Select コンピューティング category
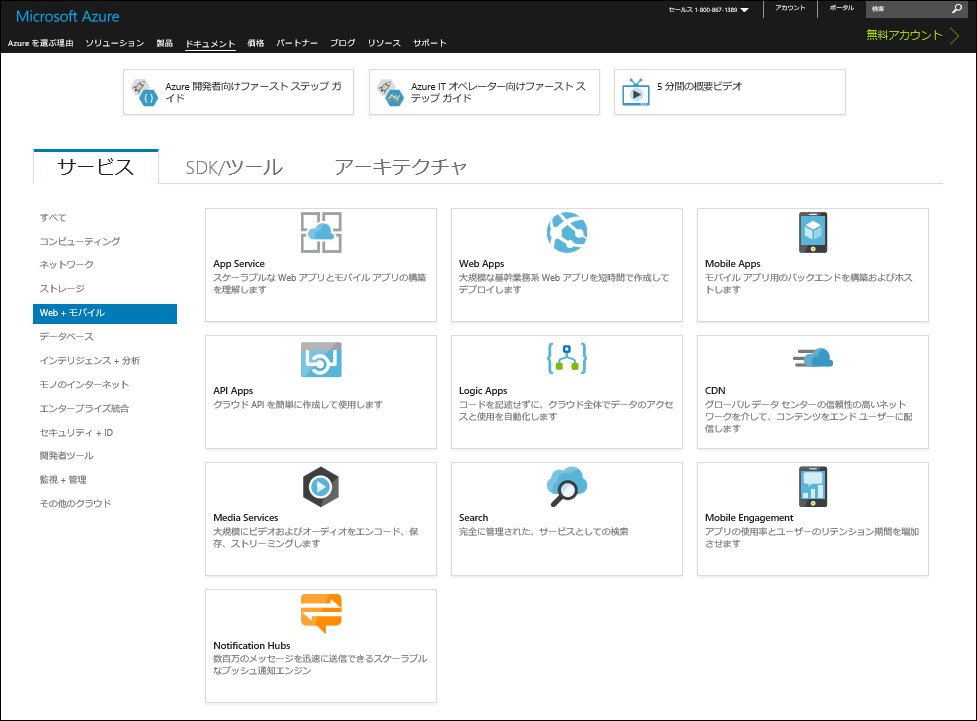This screenshot has width=977, height=721. 80,241
